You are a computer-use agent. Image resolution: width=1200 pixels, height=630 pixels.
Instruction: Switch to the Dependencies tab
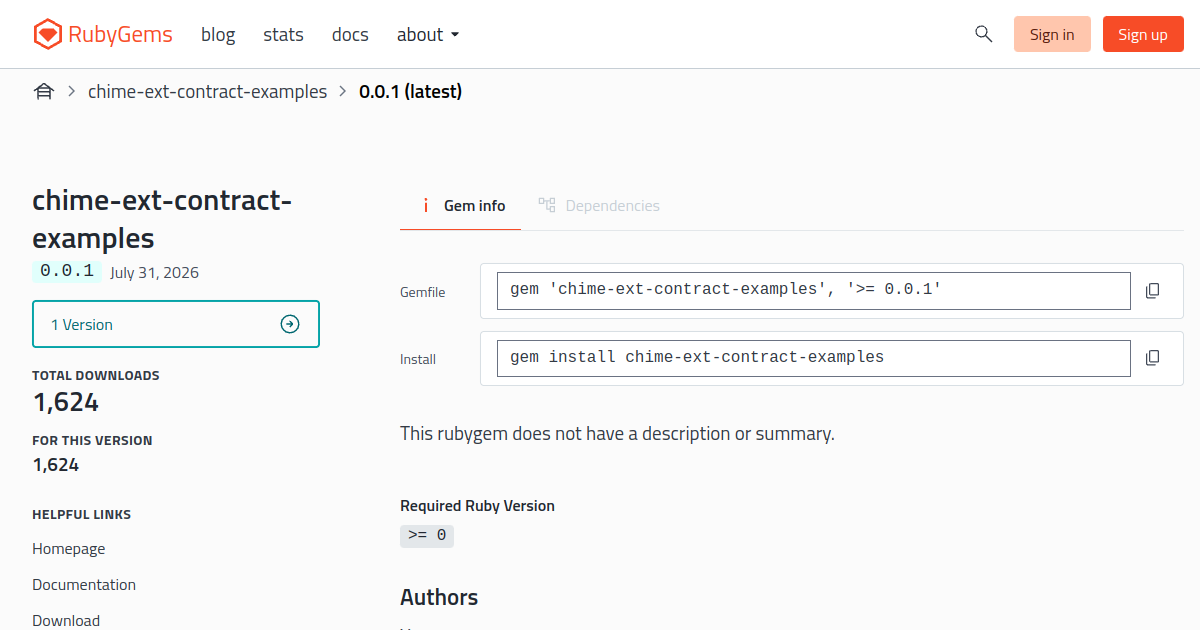coord(599,206)
